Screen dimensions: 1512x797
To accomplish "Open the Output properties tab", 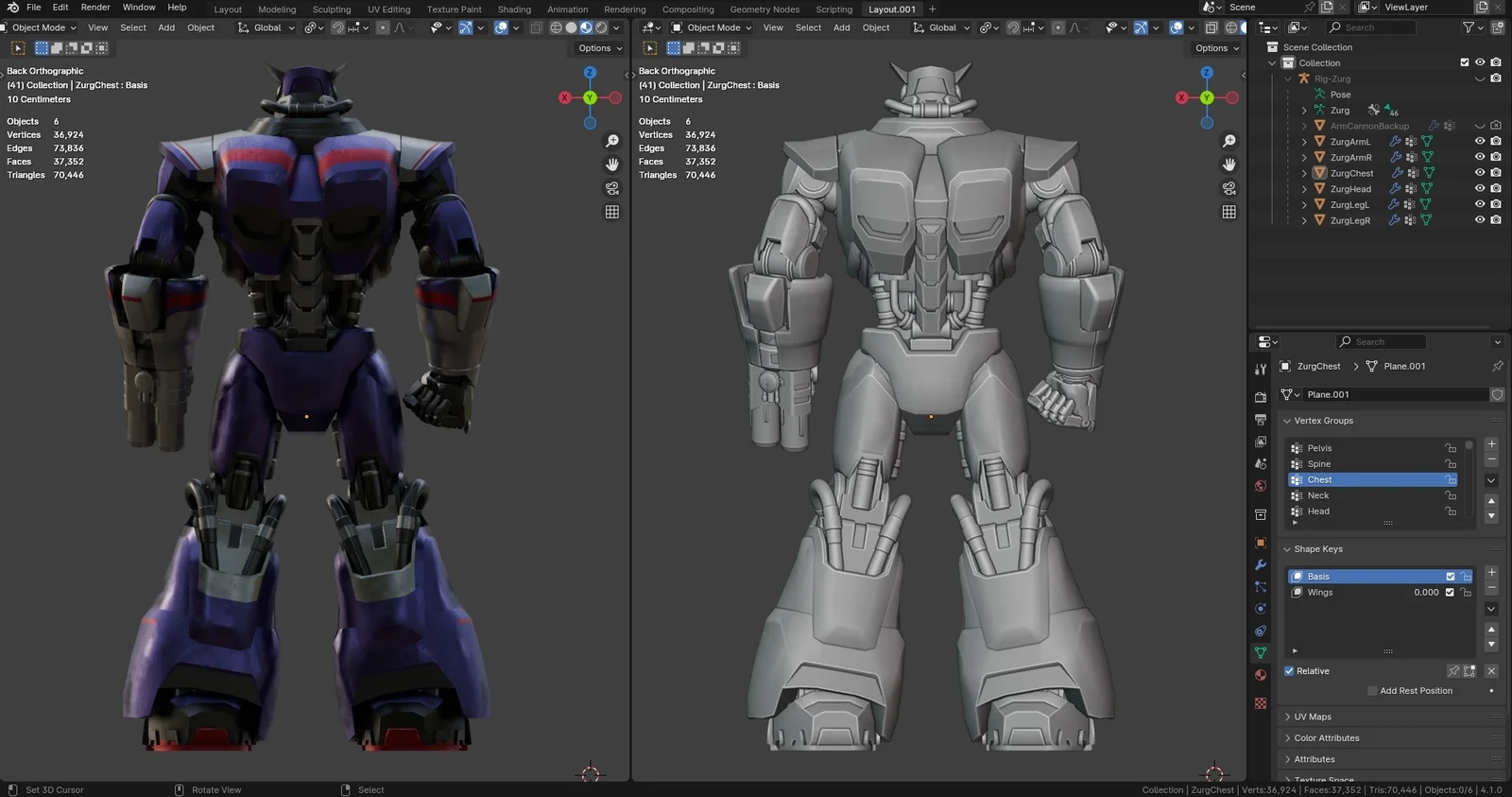I will (x=1261, y=419).
